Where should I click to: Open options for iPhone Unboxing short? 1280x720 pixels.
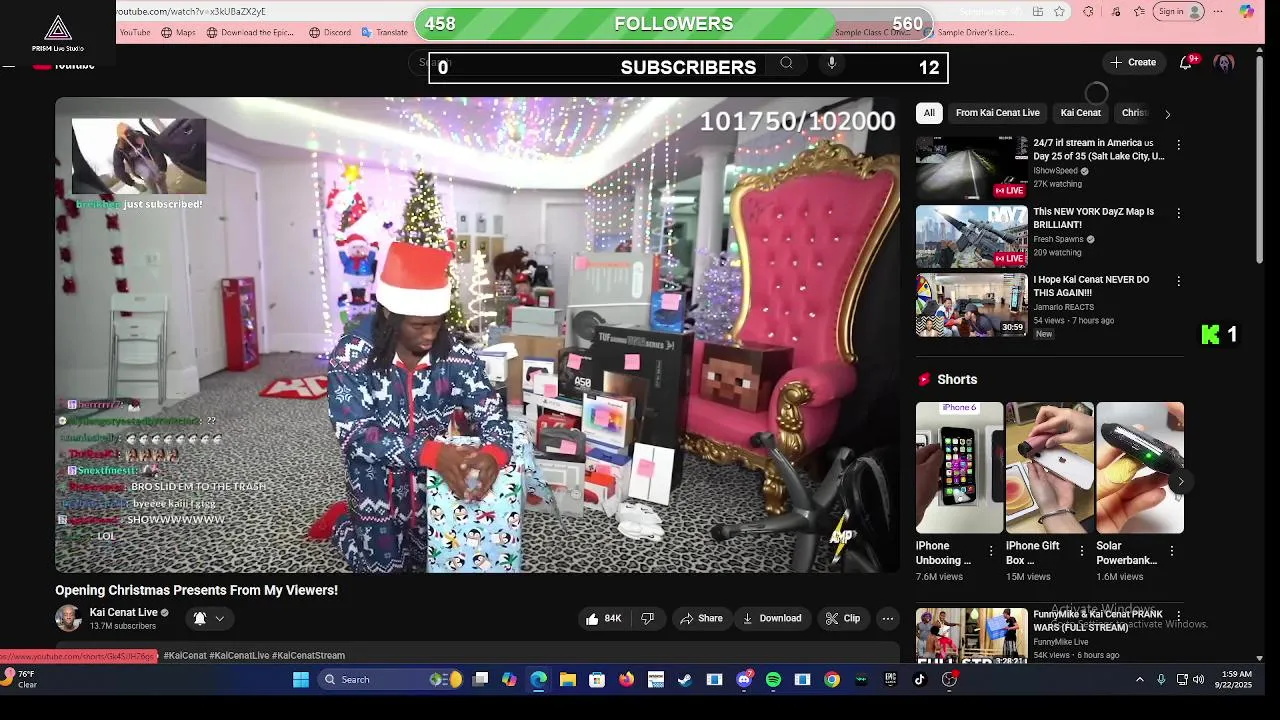coord(991,551)
